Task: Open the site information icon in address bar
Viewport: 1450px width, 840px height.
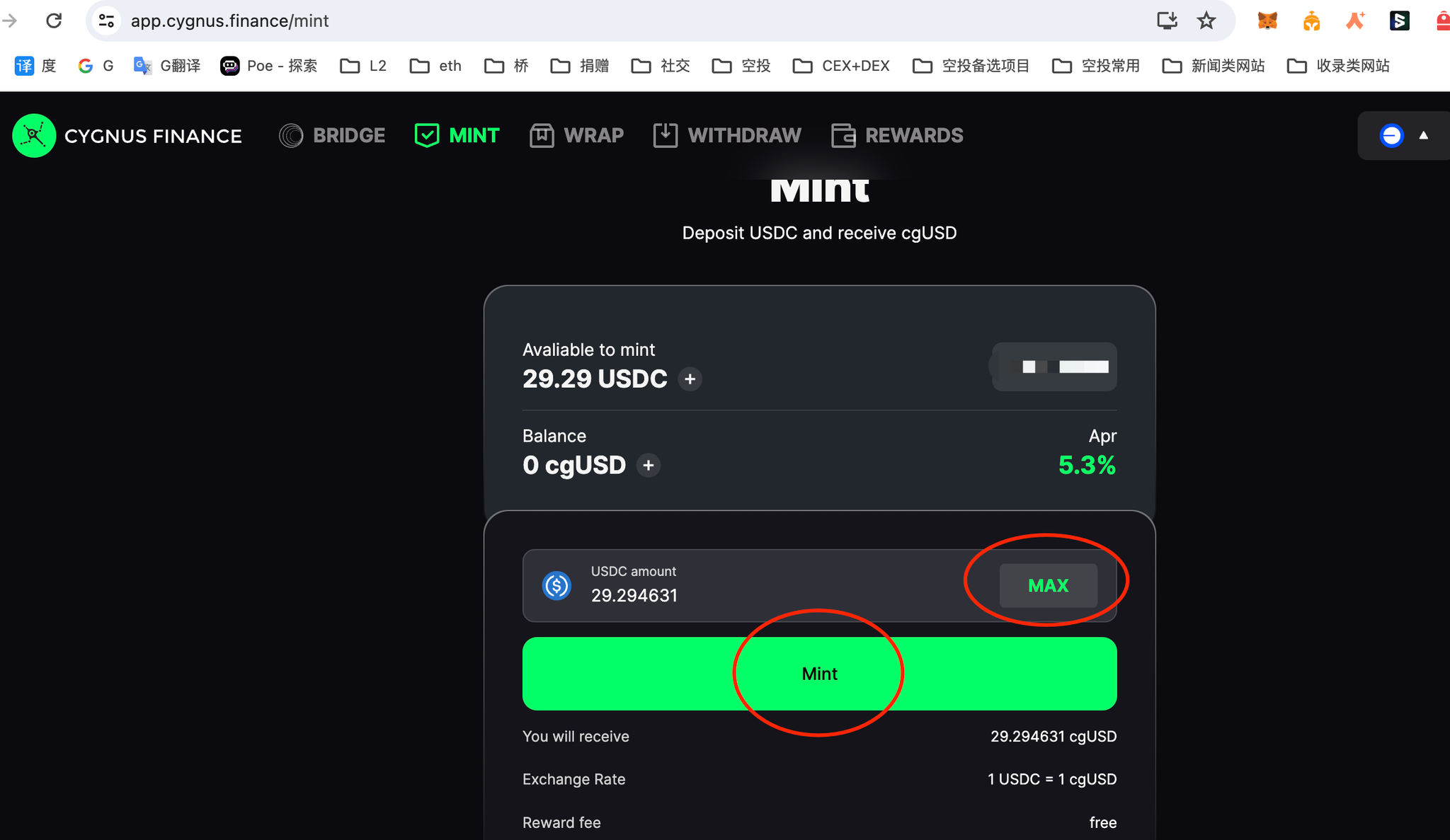Action: pyautogui.click(x=107, y=21)
